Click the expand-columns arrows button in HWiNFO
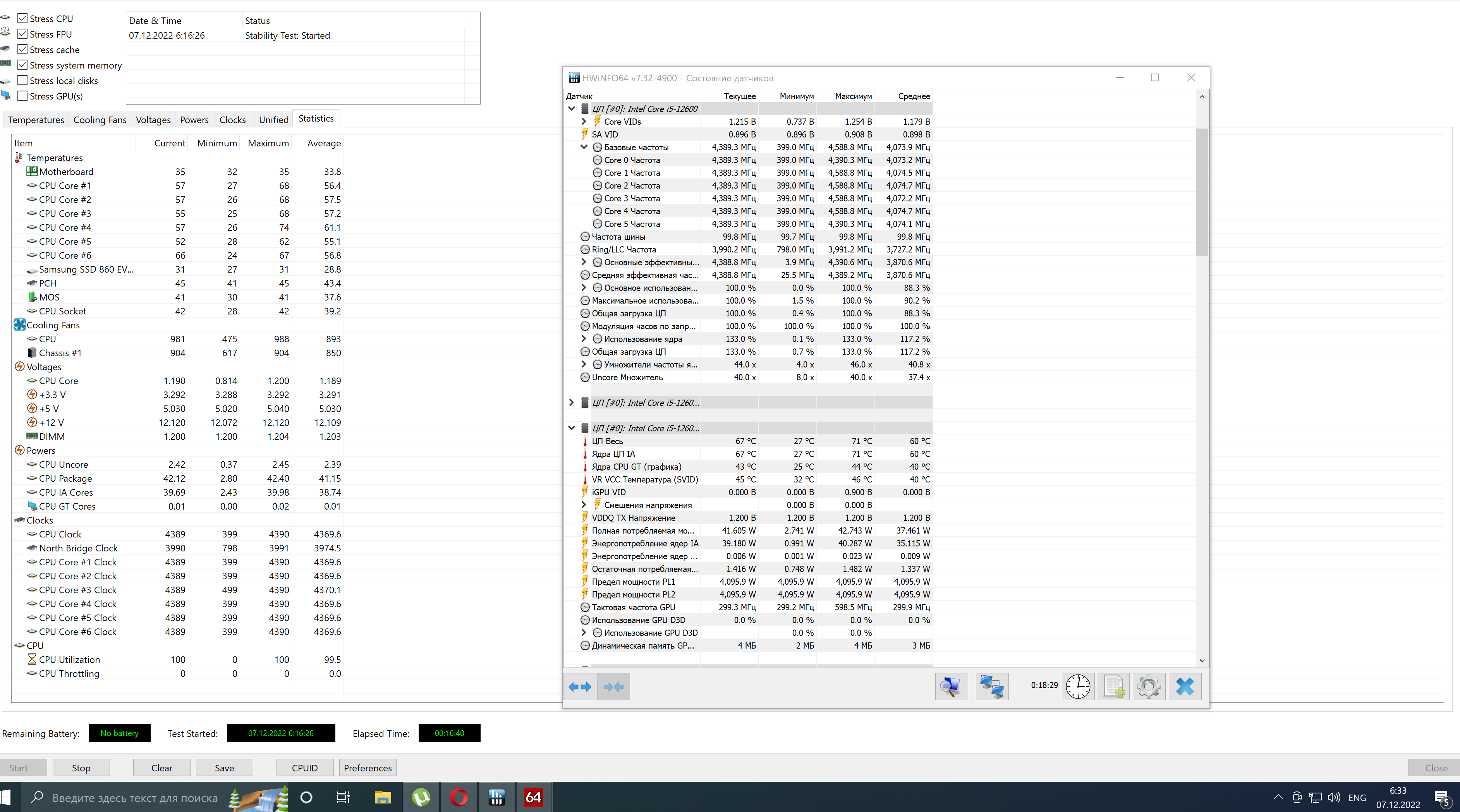1460x812 pixels. coord(579,687)
